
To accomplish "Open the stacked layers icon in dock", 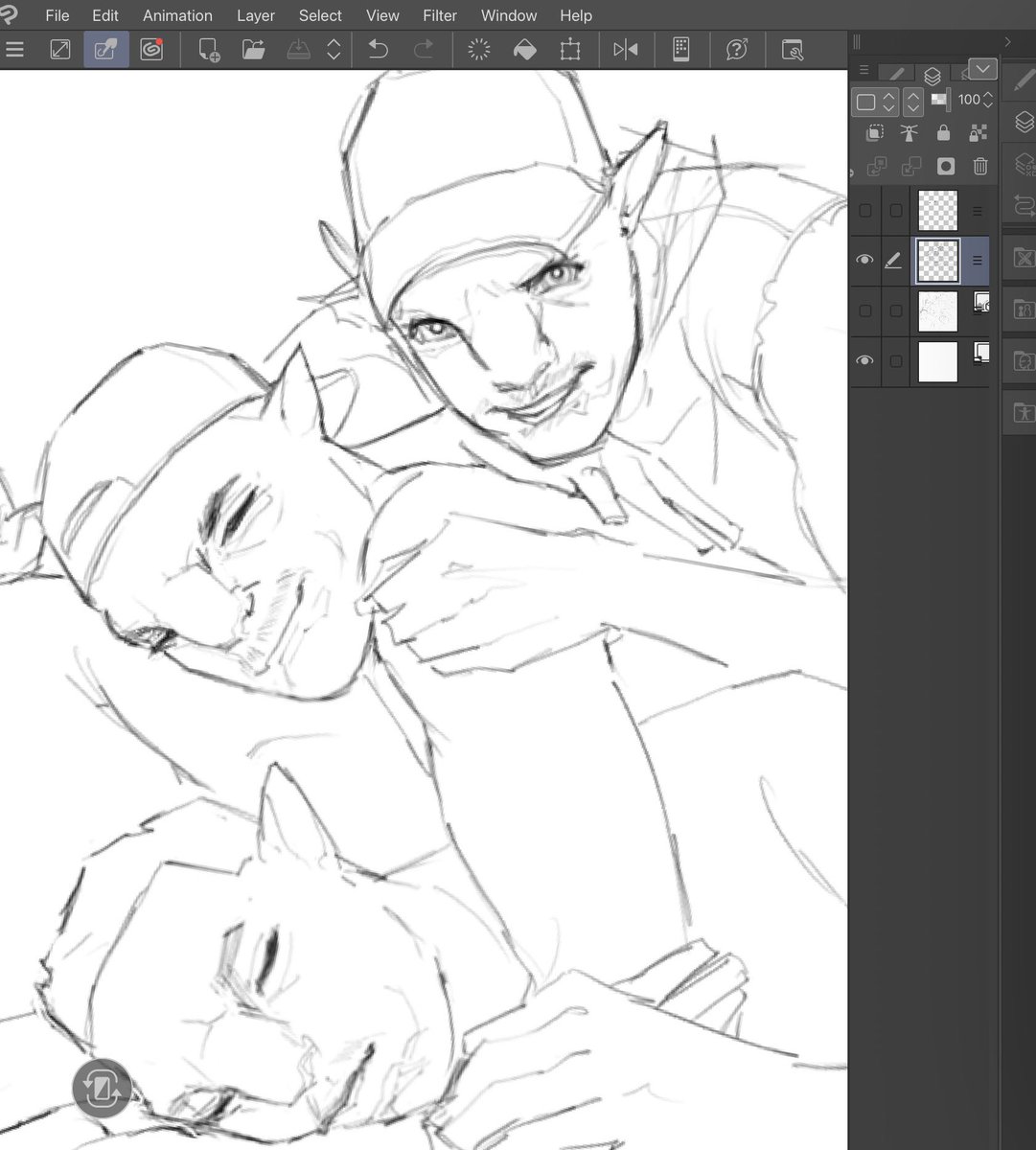I will point(1024,122).
